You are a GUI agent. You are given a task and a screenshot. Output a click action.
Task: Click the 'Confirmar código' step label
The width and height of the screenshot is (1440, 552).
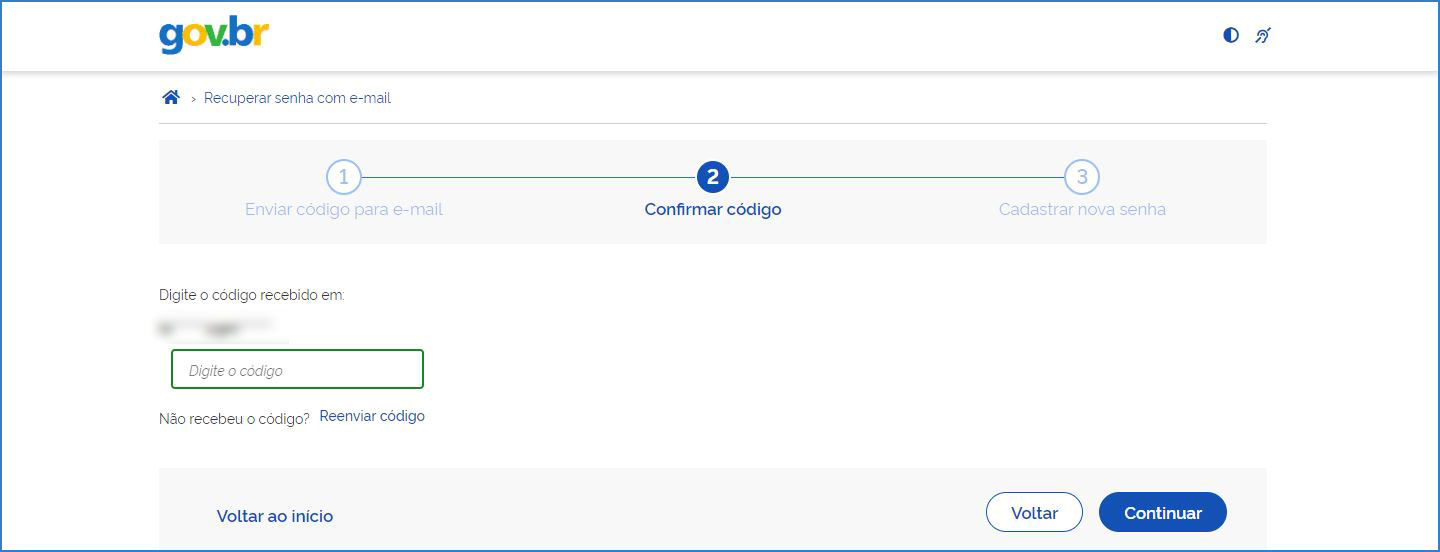[713, 210]
